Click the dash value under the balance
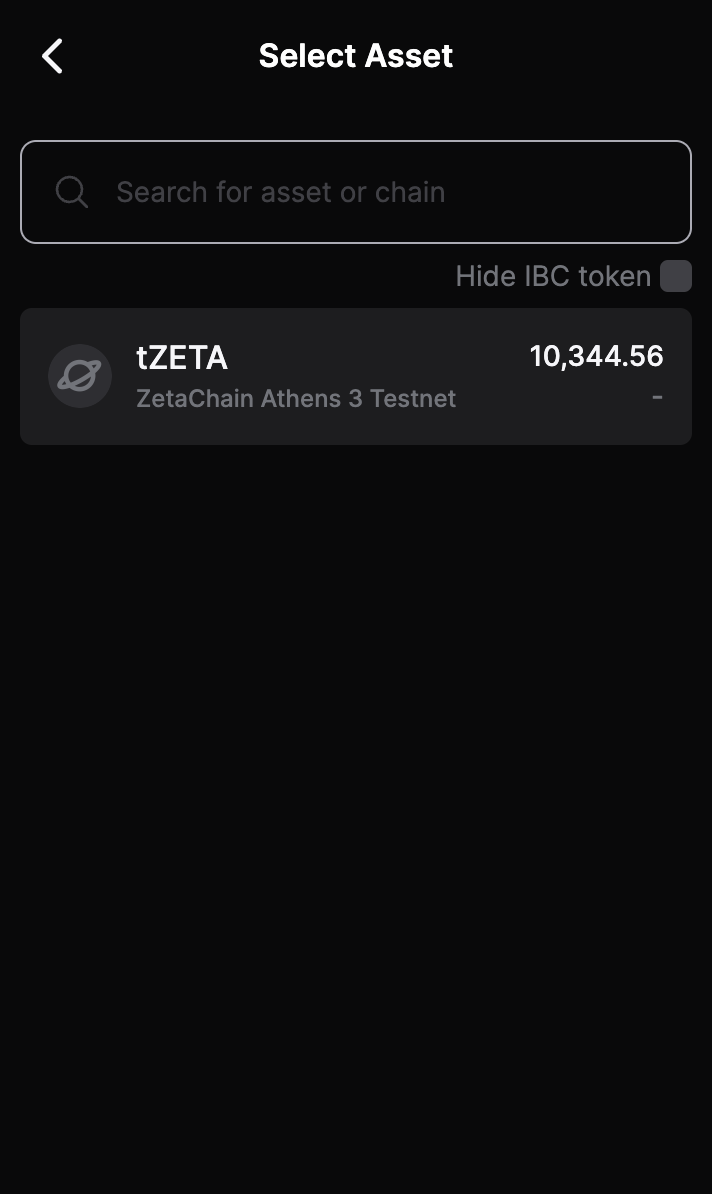This screenshot has width=712, height=1194. [x=657, y=397]
